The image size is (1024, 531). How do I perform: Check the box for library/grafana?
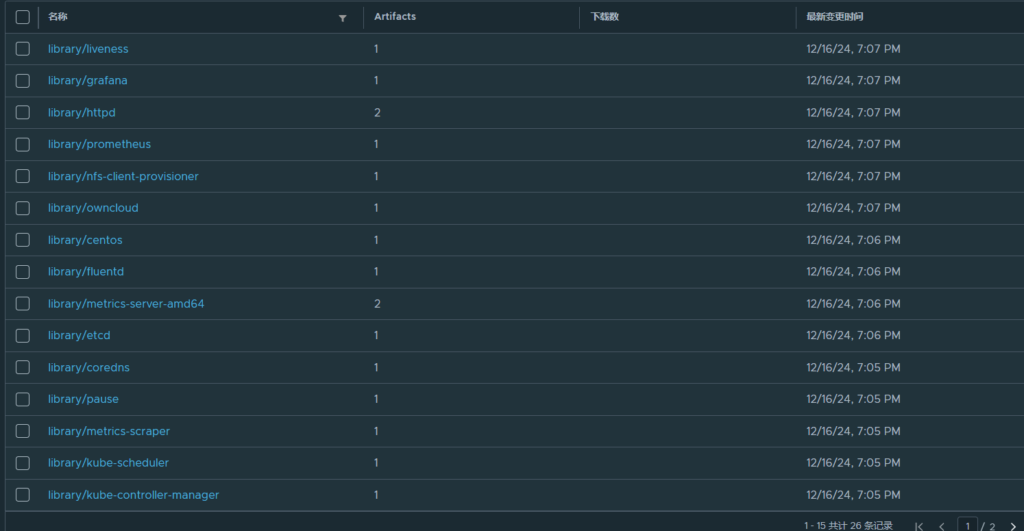pyautogui.click(x=23, y=81)
